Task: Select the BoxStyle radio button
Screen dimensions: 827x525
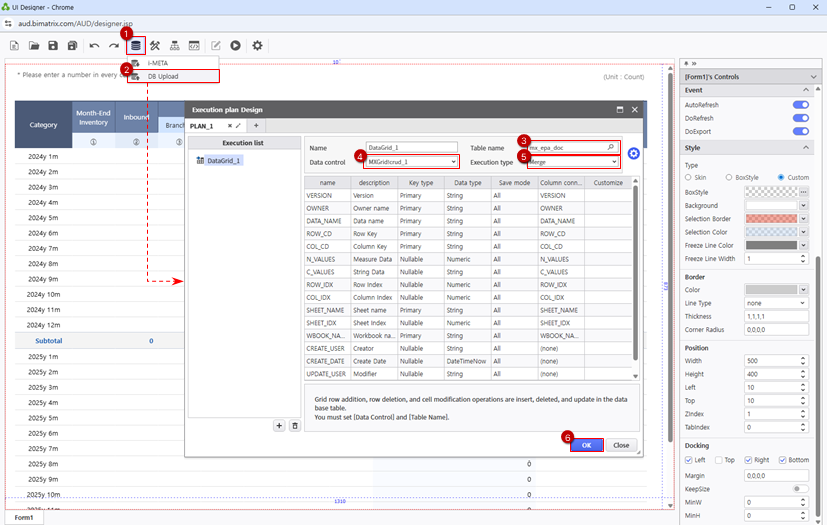Action: (x=730, y=177)
